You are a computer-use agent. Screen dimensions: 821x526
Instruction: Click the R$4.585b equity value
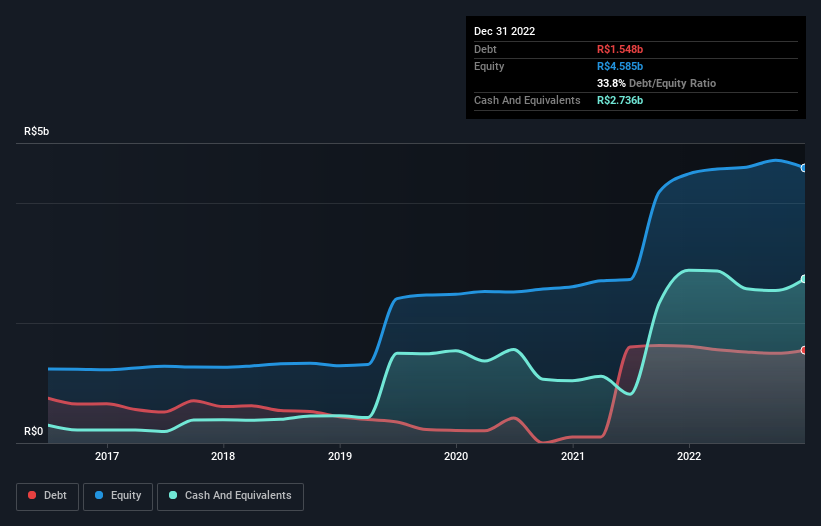click(x=620, y=66)
